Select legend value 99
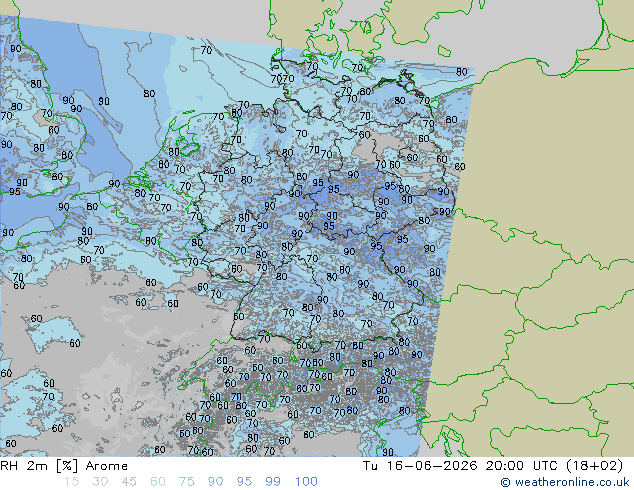Viewport: 634px width, 490px height. [273, 482]
